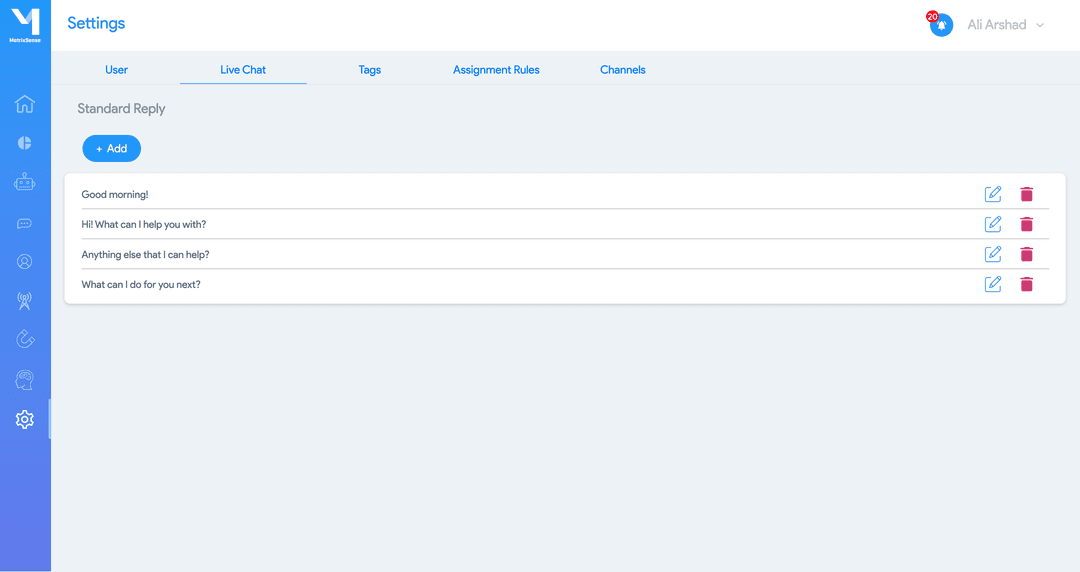Delete the "Good morning!" reply
The image size is (1080, 572).
[x=1026, y=194]
